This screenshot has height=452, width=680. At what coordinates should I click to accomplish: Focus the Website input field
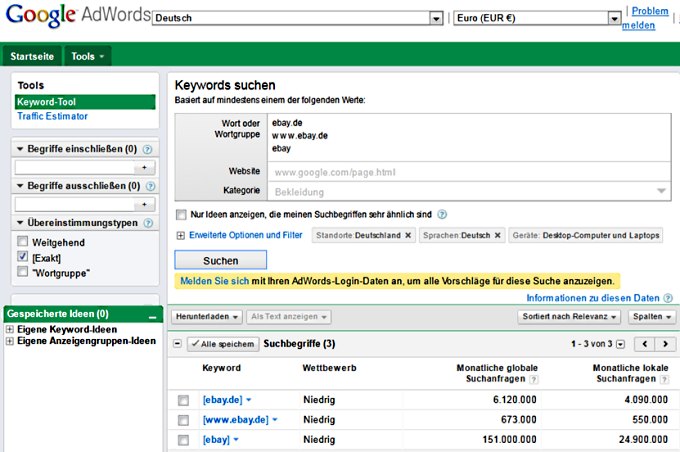469,172
